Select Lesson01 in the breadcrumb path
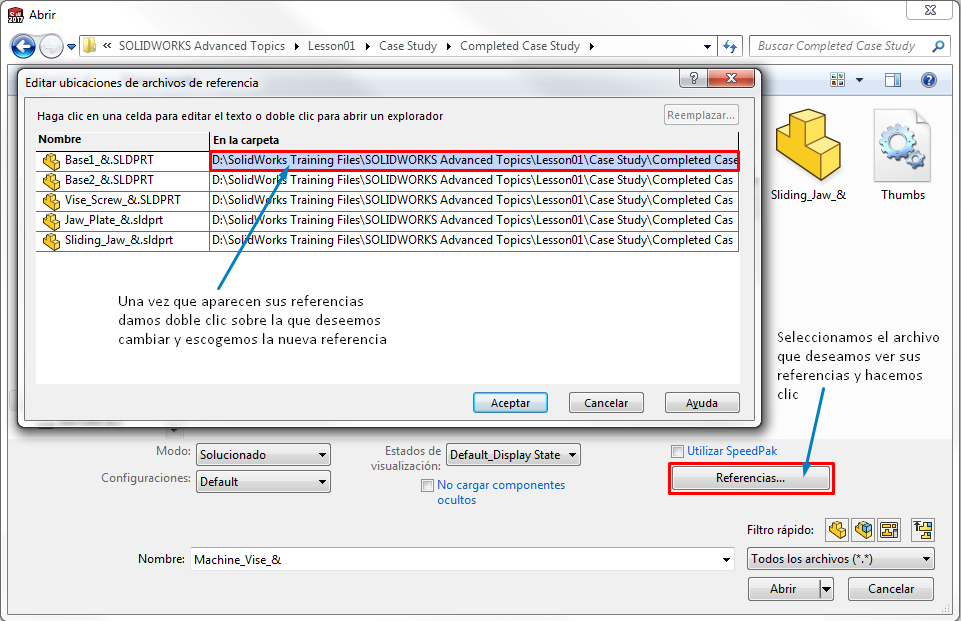Screen dimensions: 961x621 (332, 46)
